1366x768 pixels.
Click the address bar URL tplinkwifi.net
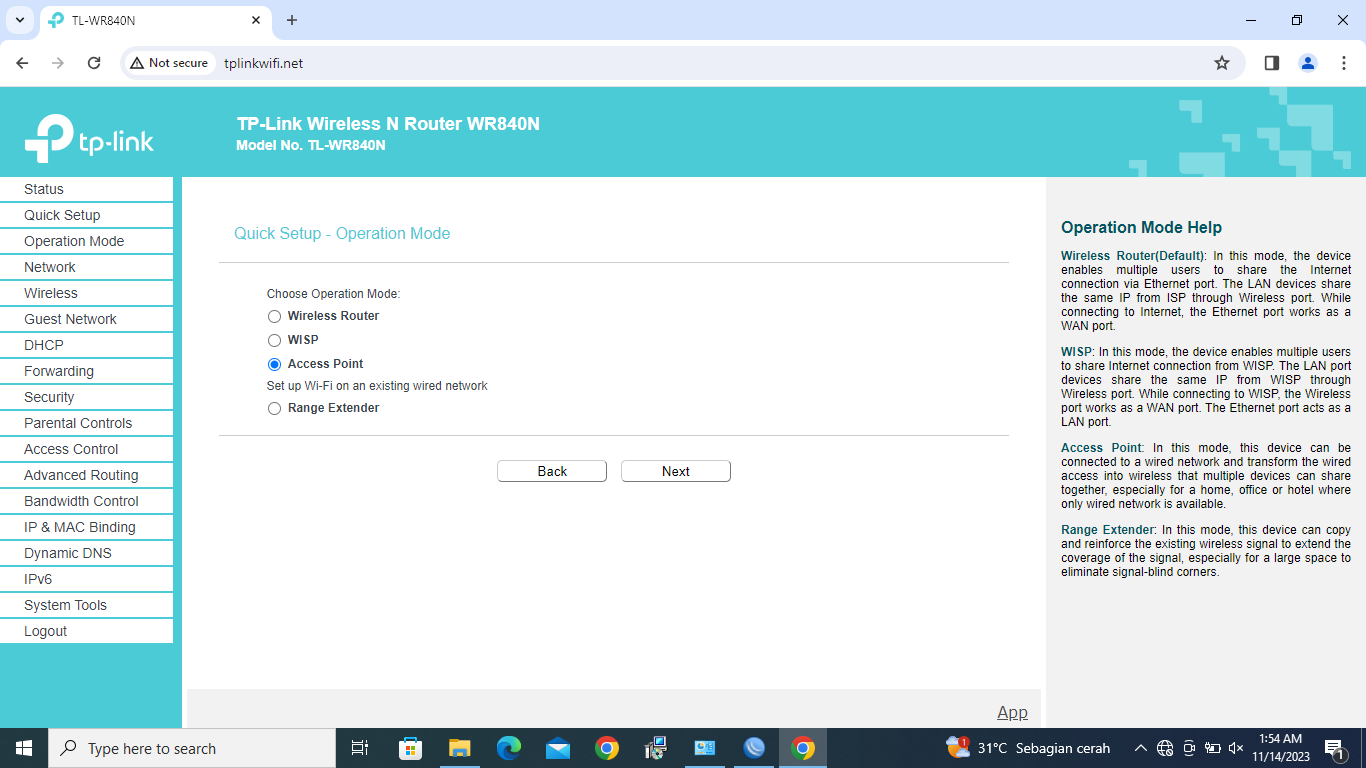(x=263, y=63)
